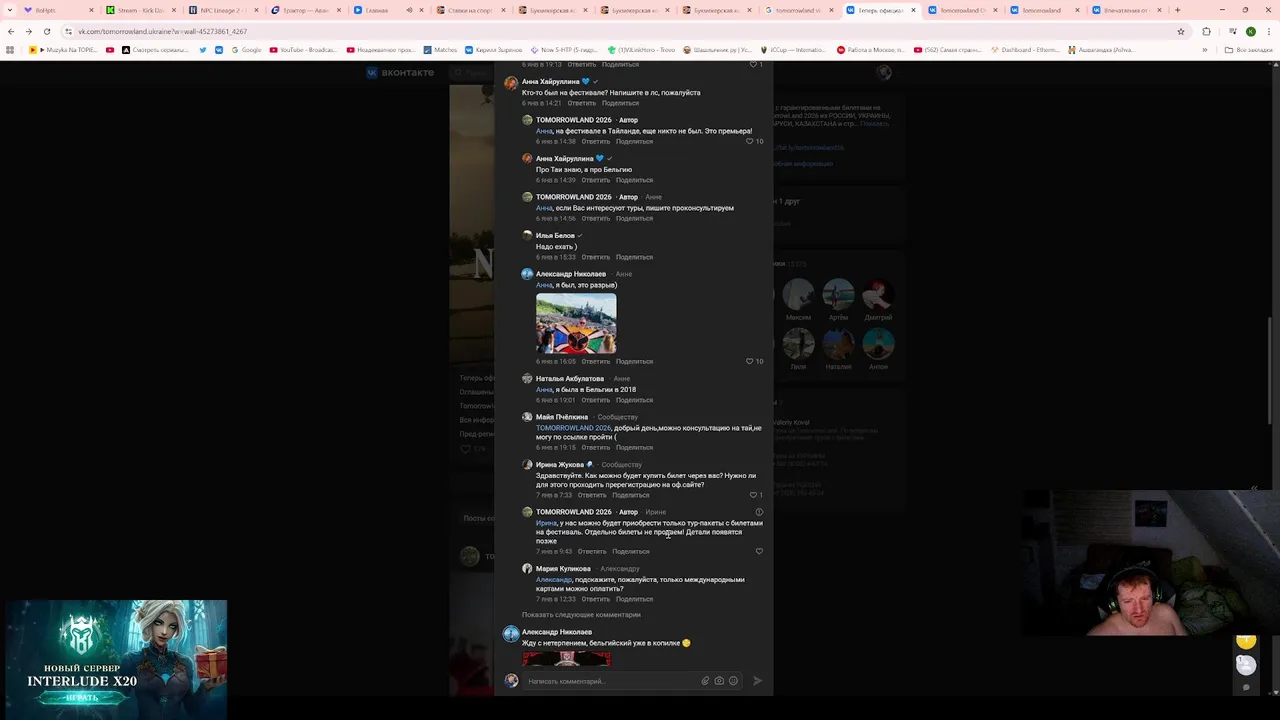
Task: Open Matches bookmark
Action: tap(440, 49)
